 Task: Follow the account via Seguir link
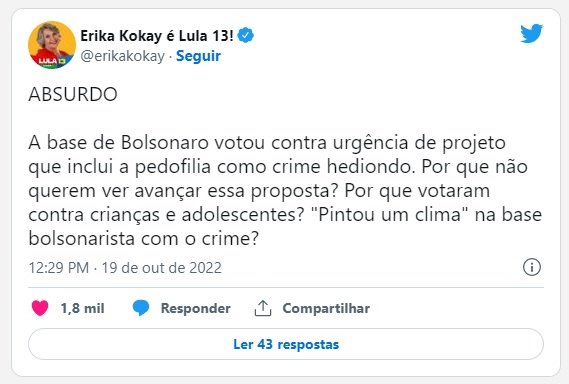pyautogui.click(x=198, y=56)
